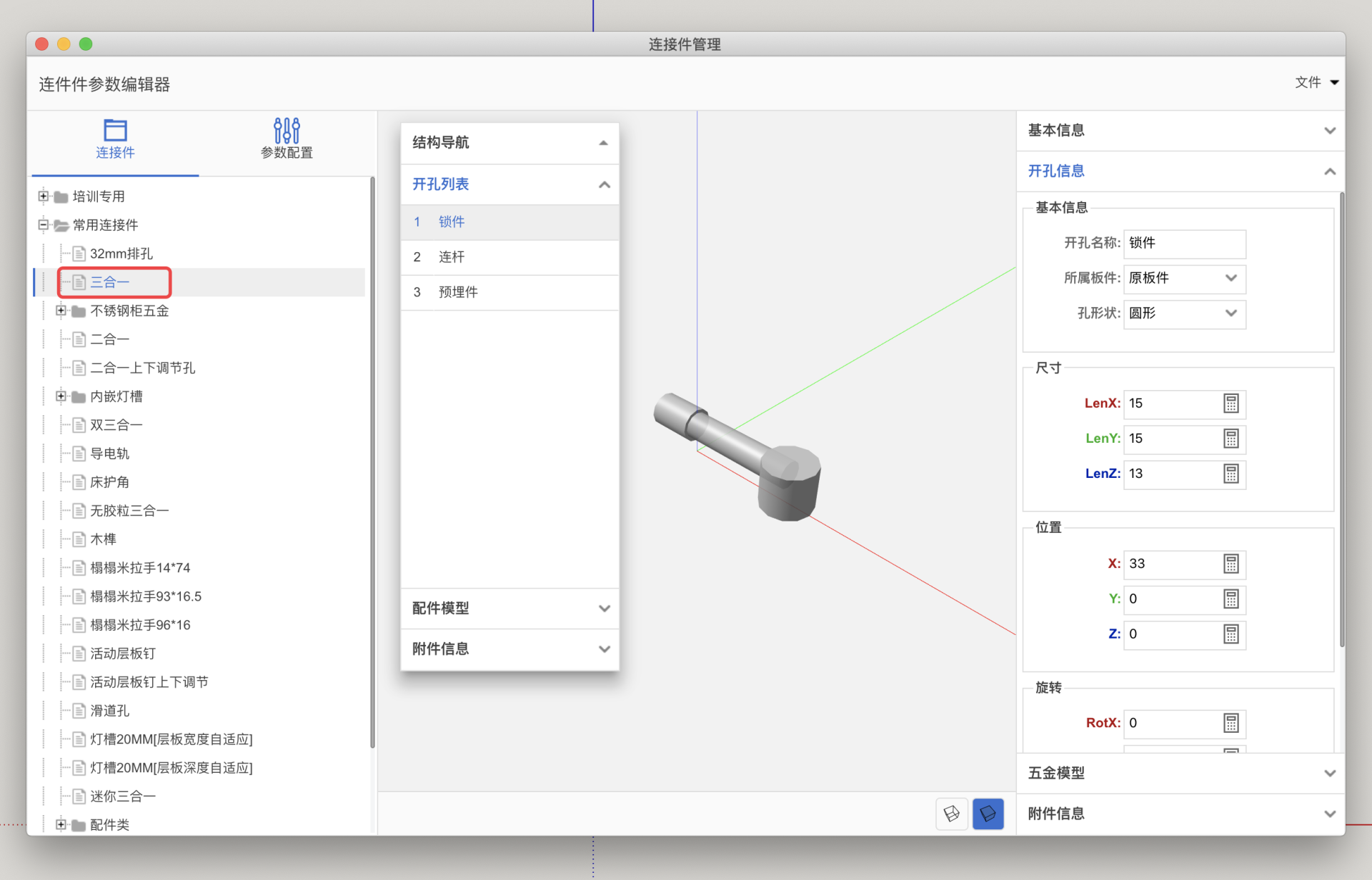The height and width of the screenshot is (880, 1372).
Task: Open calculator for RotX field
Action: [1231, 723]
